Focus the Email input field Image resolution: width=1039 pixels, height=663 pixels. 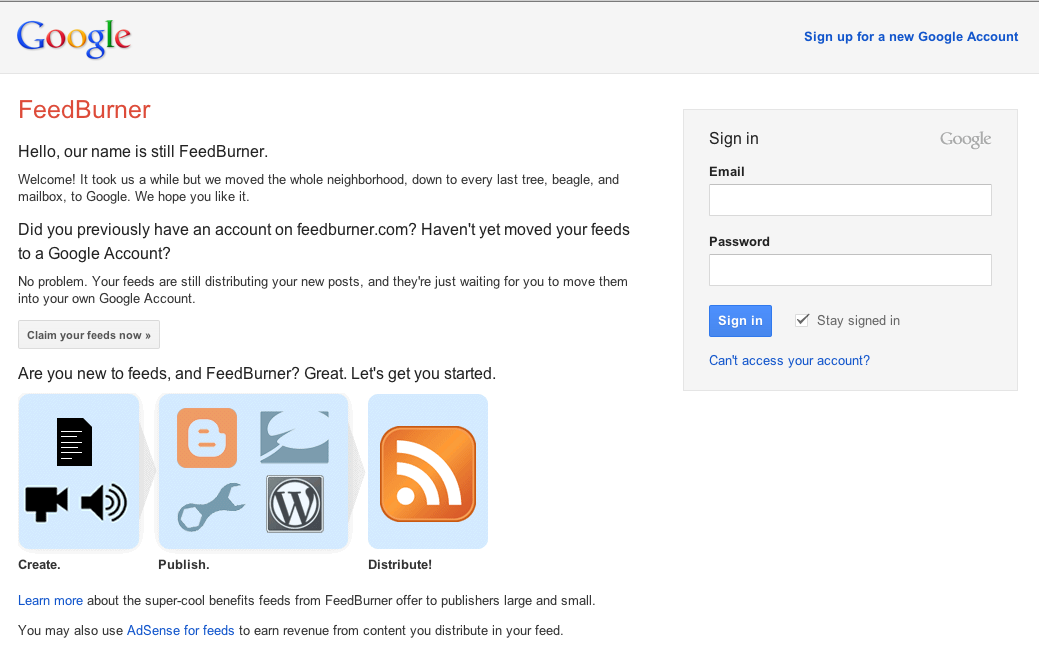(x=850, y=200)
